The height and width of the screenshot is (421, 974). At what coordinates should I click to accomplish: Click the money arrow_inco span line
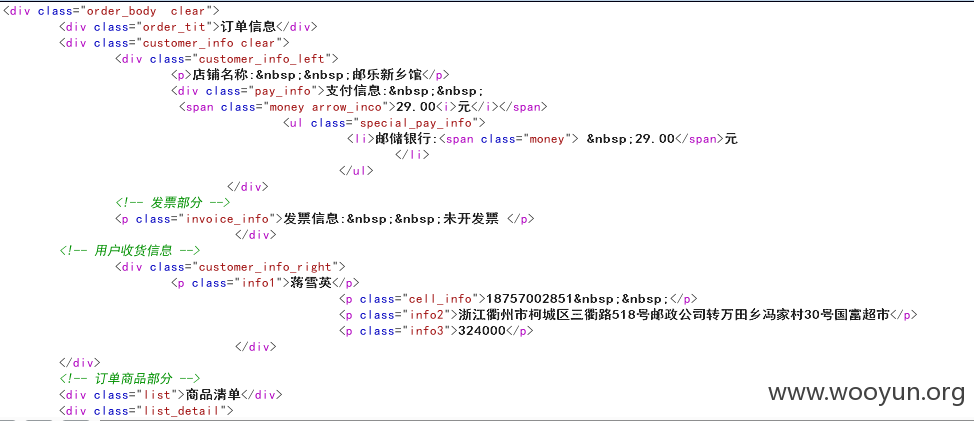point(363,107)
